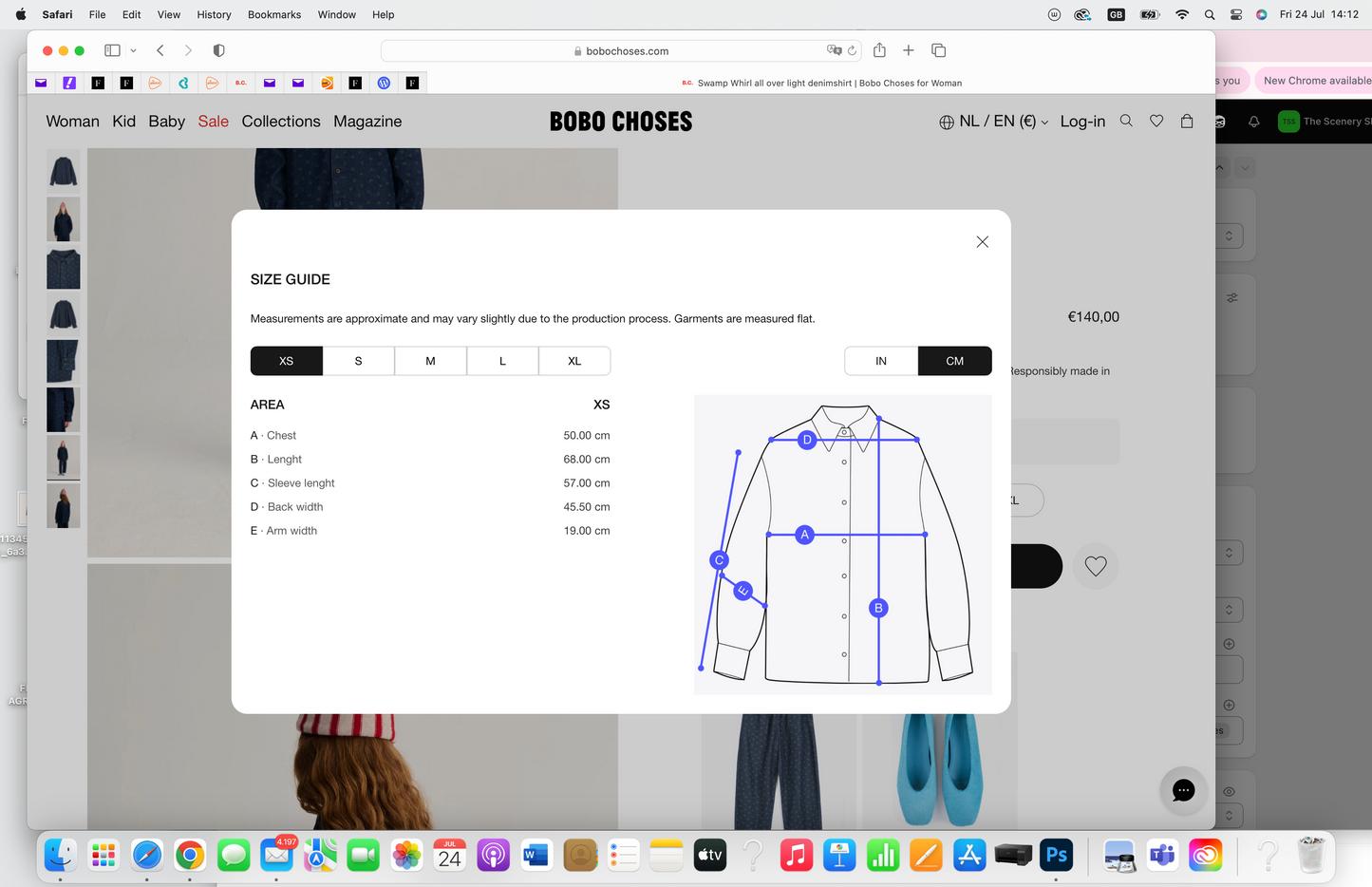
Task: Go forward in Safari
Action: (188, 50)
